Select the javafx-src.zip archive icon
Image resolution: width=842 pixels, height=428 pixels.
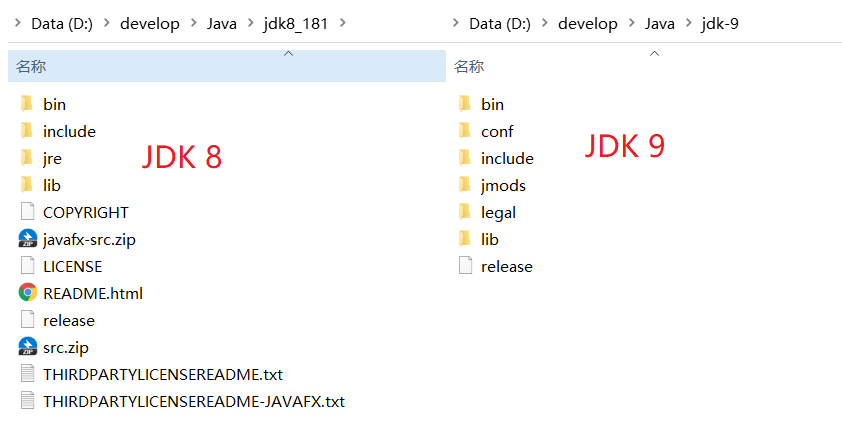click(27, 239)
